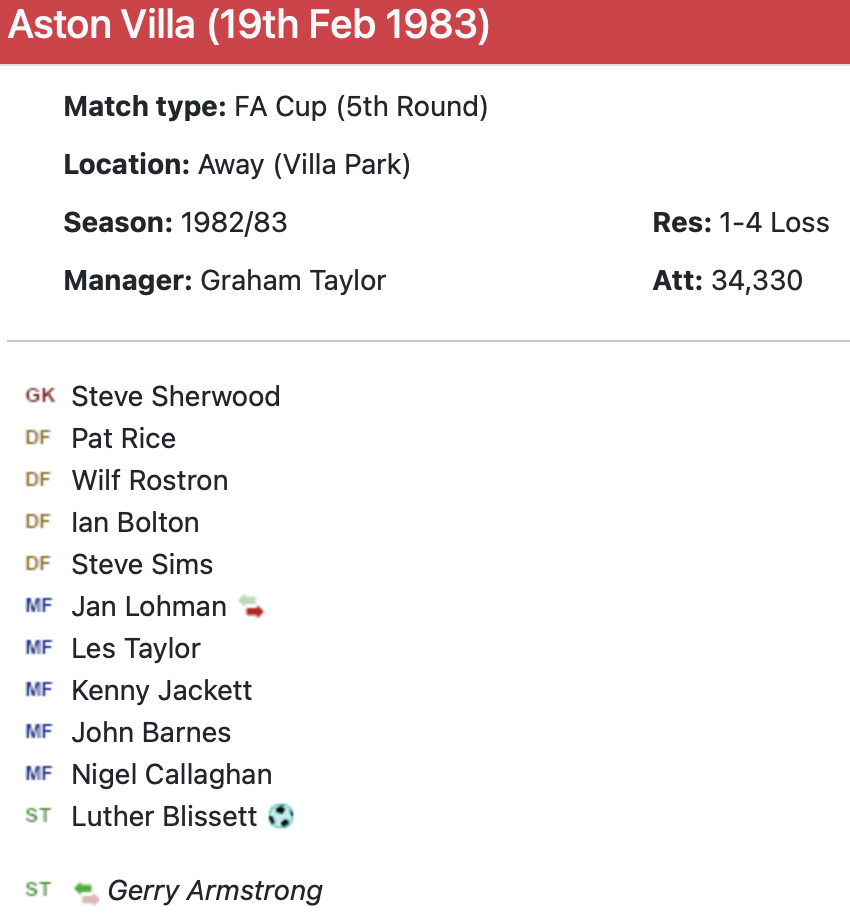Open Steve Sherwood's player page
The image size is (850, 924).
[x=175, y=397]
